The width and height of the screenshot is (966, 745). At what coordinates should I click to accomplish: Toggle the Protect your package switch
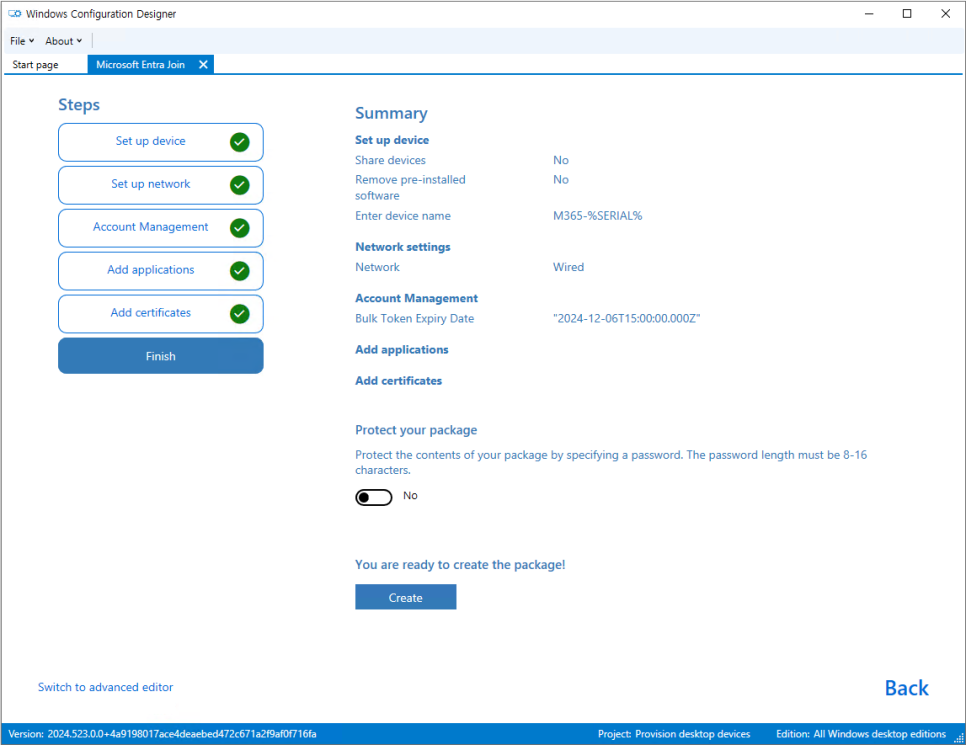tap(373, 497)
